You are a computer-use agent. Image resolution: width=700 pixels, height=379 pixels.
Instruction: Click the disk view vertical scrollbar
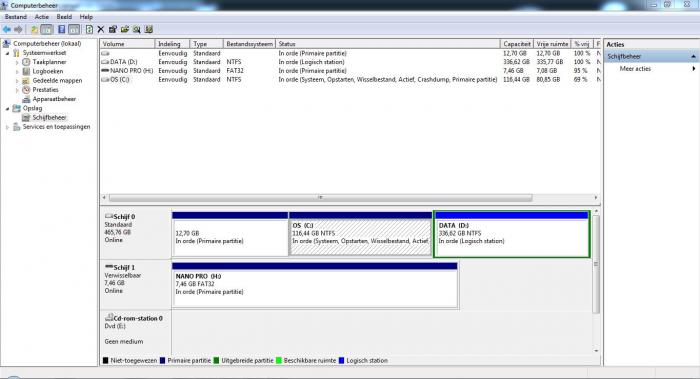596,264
